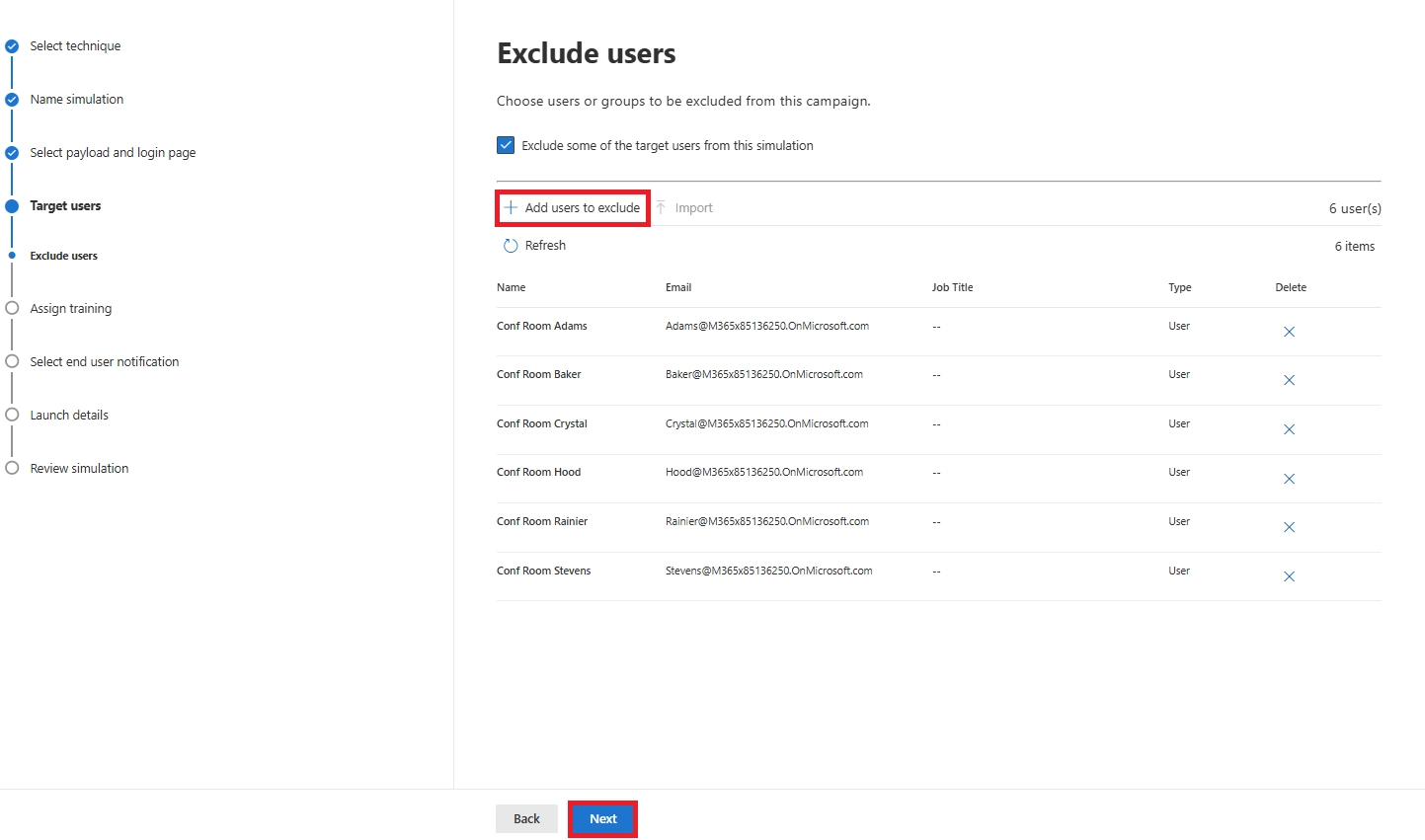1425x840 pixels.
Task: Click the Add users to exclude plus icon
Action: point(511,207)
